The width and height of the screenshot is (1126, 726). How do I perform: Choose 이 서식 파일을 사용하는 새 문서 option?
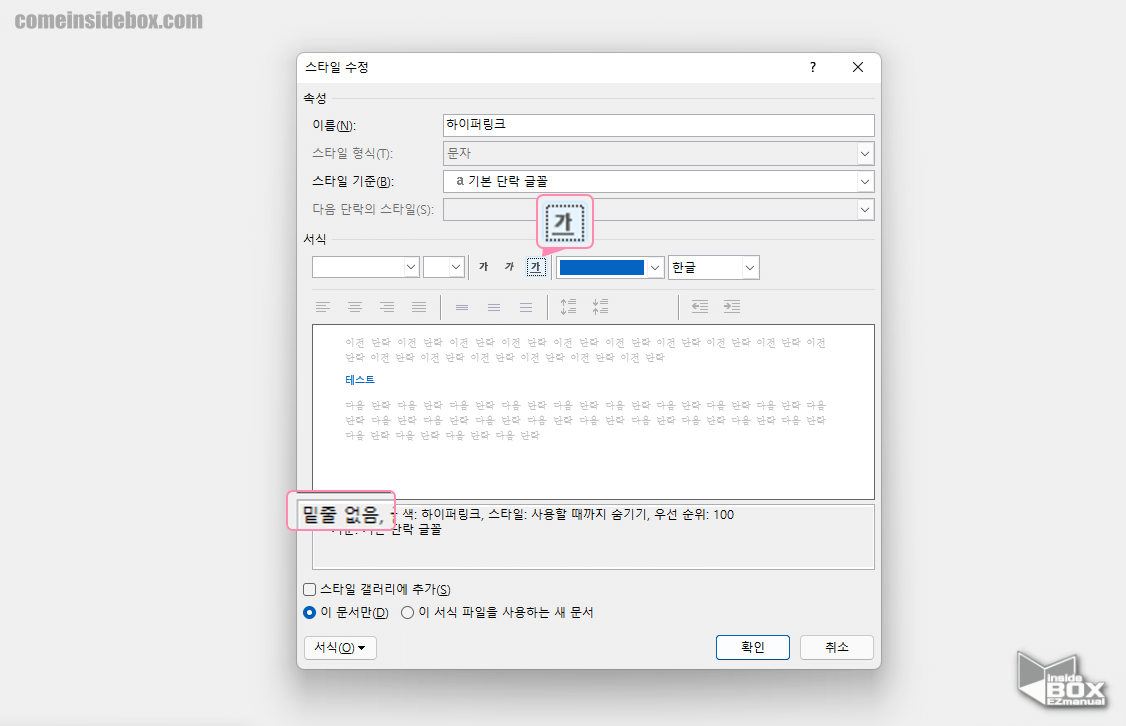408,613
